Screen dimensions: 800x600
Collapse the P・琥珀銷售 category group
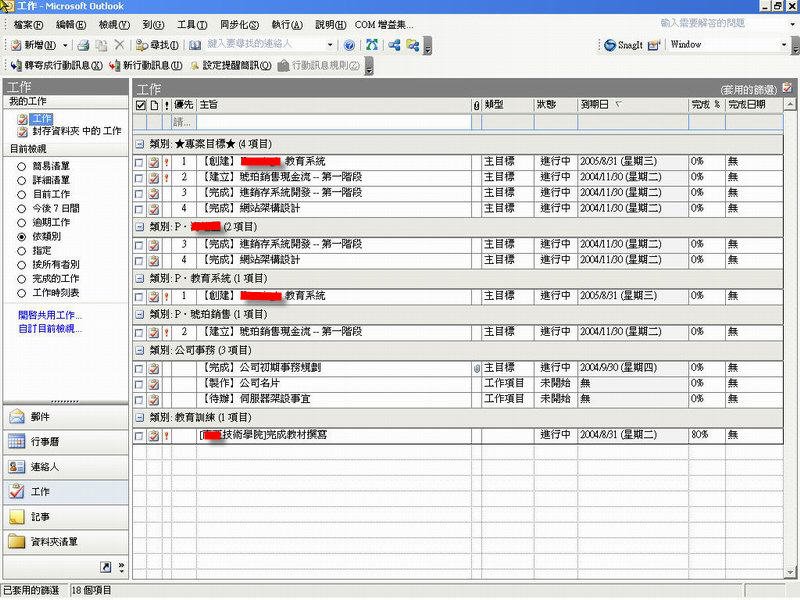tap(139, 315)
